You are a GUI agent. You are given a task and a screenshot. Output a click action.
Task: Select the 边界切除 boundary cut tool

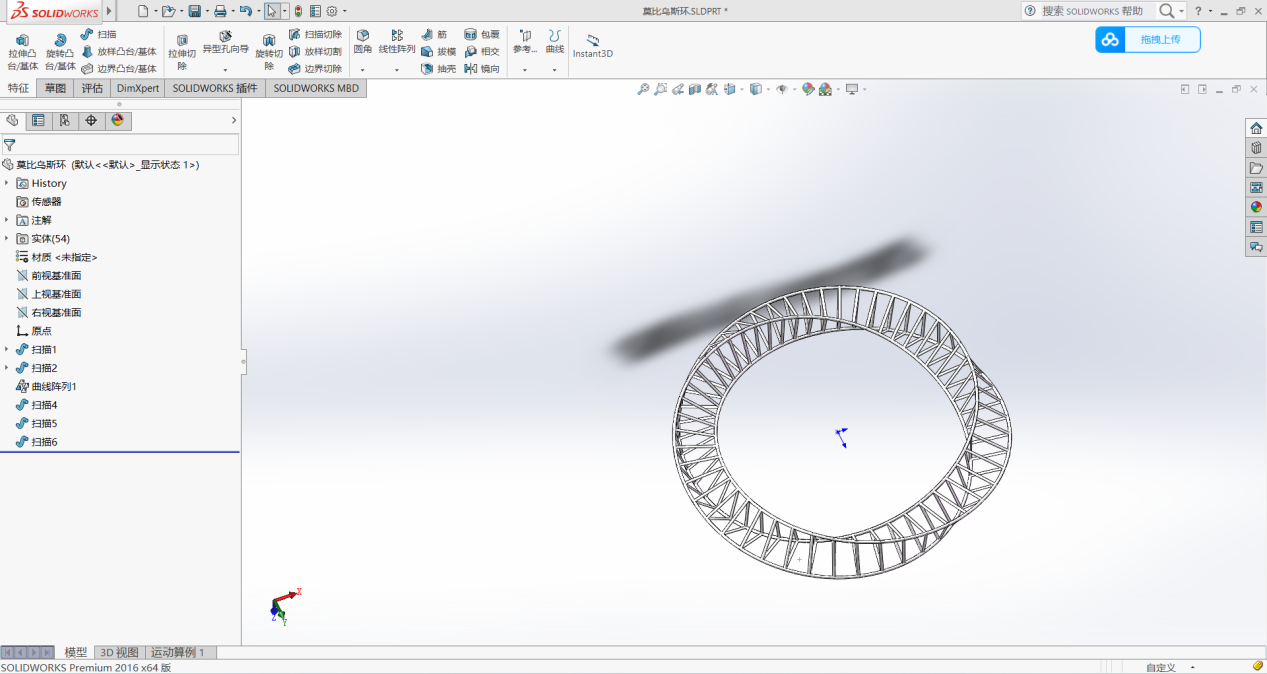(315, 69)
